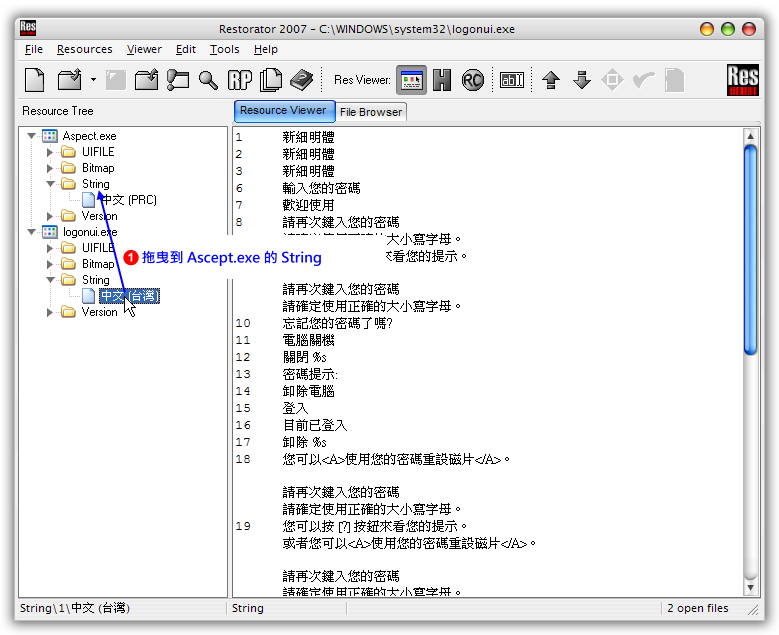Expand Bitmap folder under logonui.exe
The width and height of the screenshot is (779, 635).
[50, 264]
